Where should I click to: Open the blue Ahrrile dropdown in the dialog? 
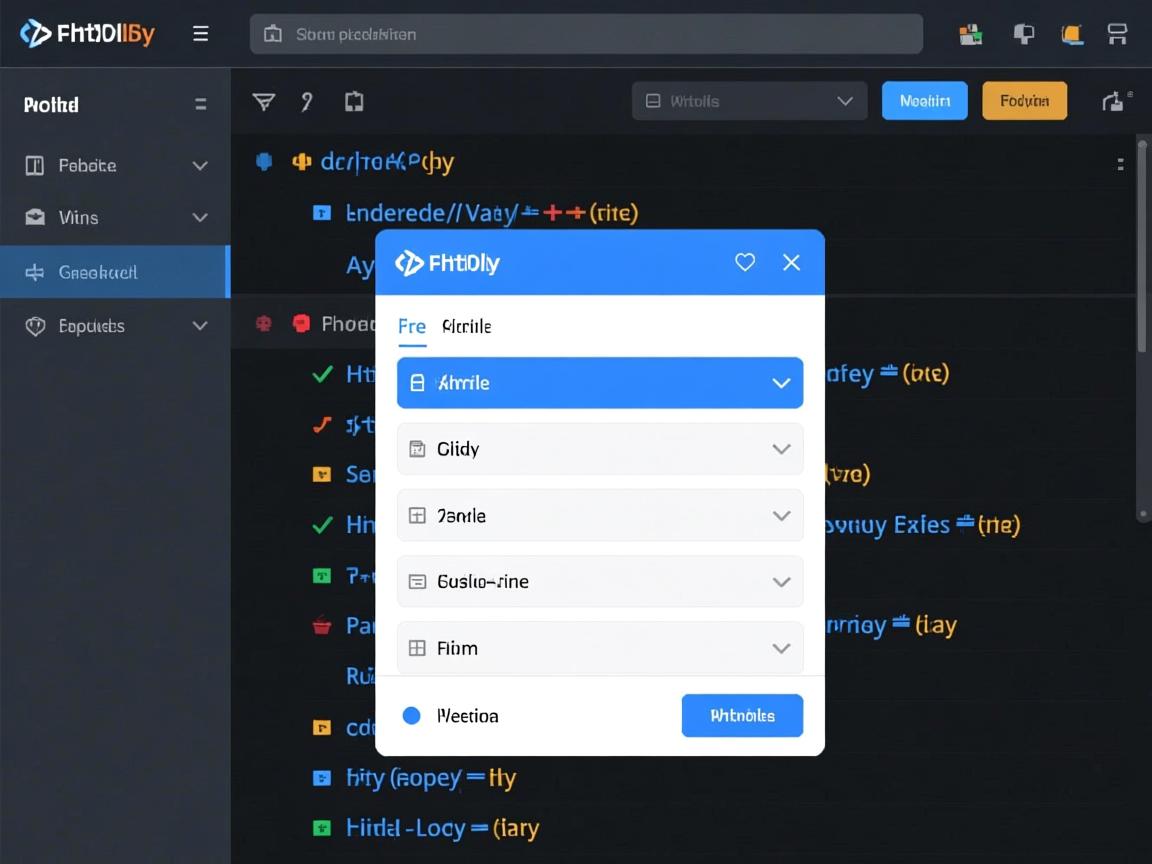[600, 383]
